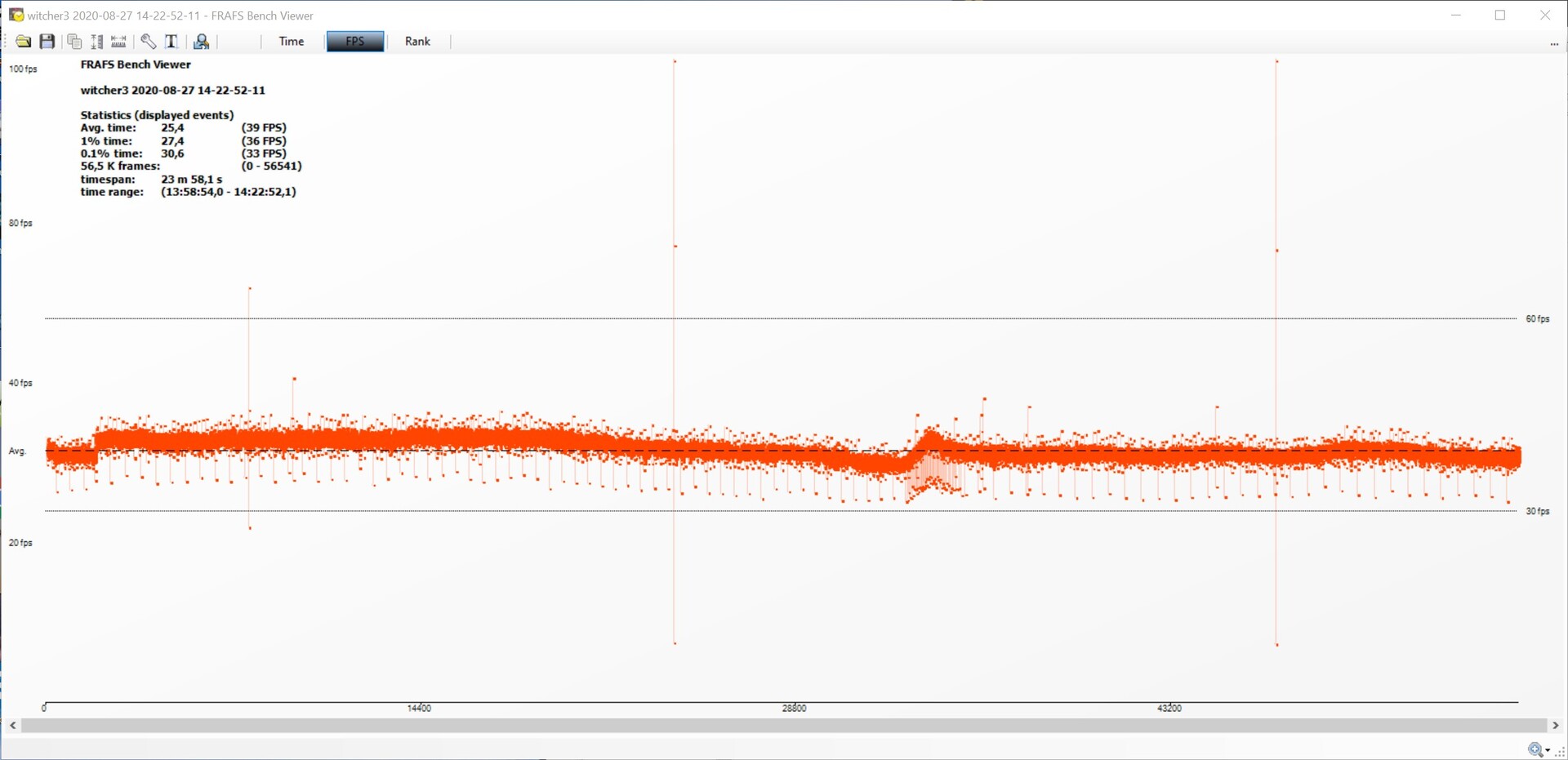Click the 'time range:' statistics label

[112, 192]
